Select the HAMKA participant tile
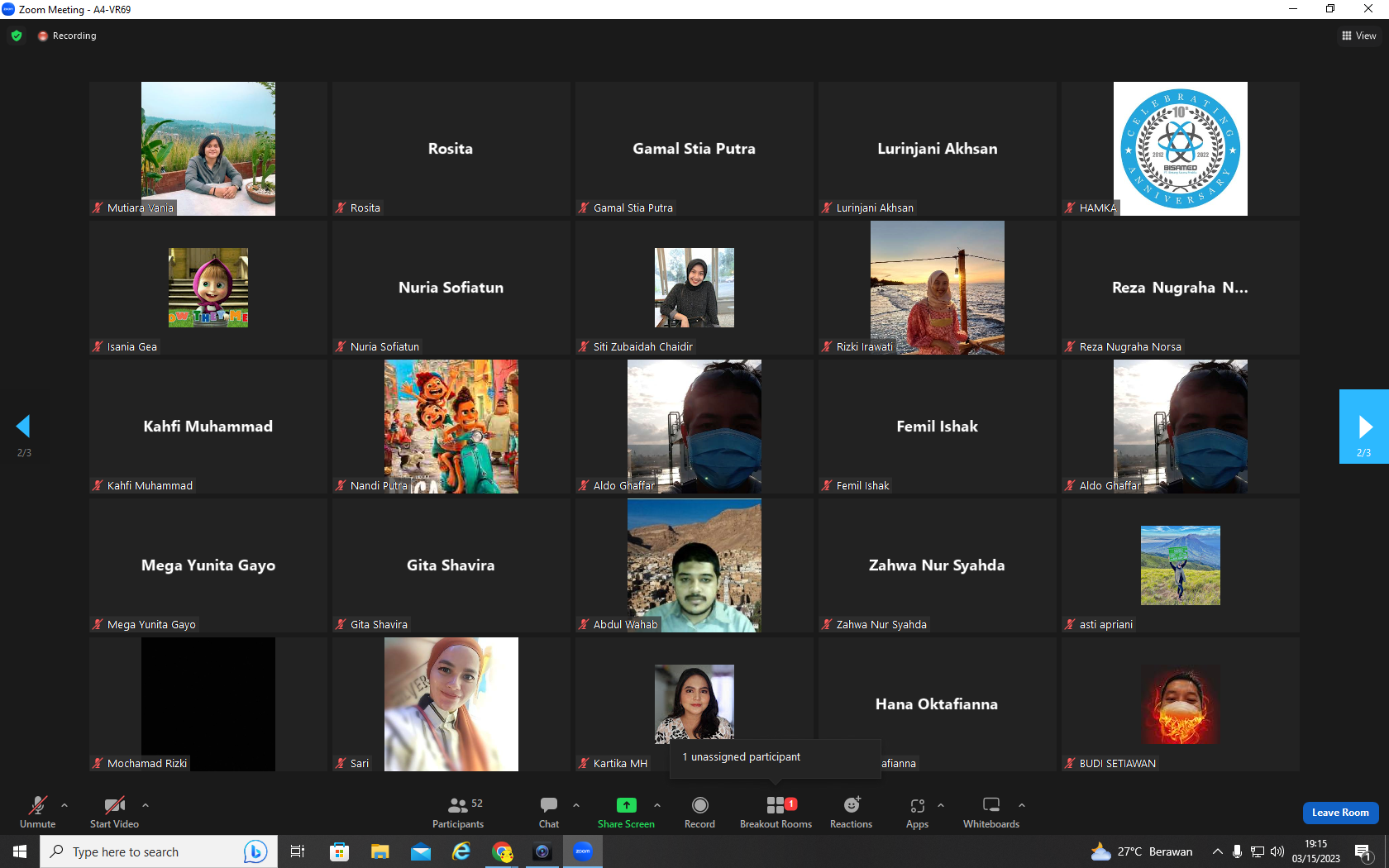Viewport: 1389px width, 868px height. tap(1181, 149)
